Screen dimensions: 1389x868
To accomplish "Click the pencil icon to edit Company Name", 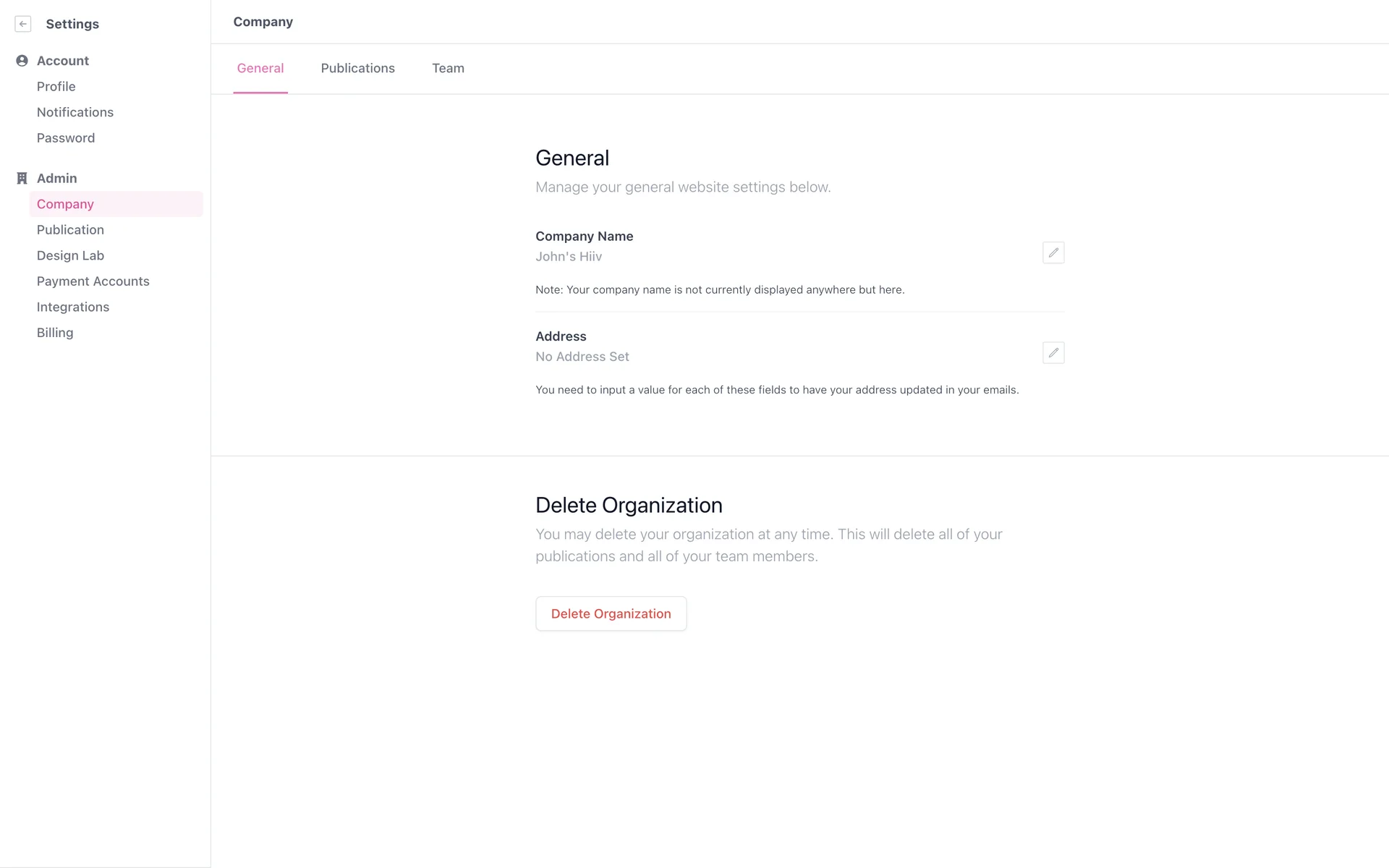I will (x=1053, y=252).
